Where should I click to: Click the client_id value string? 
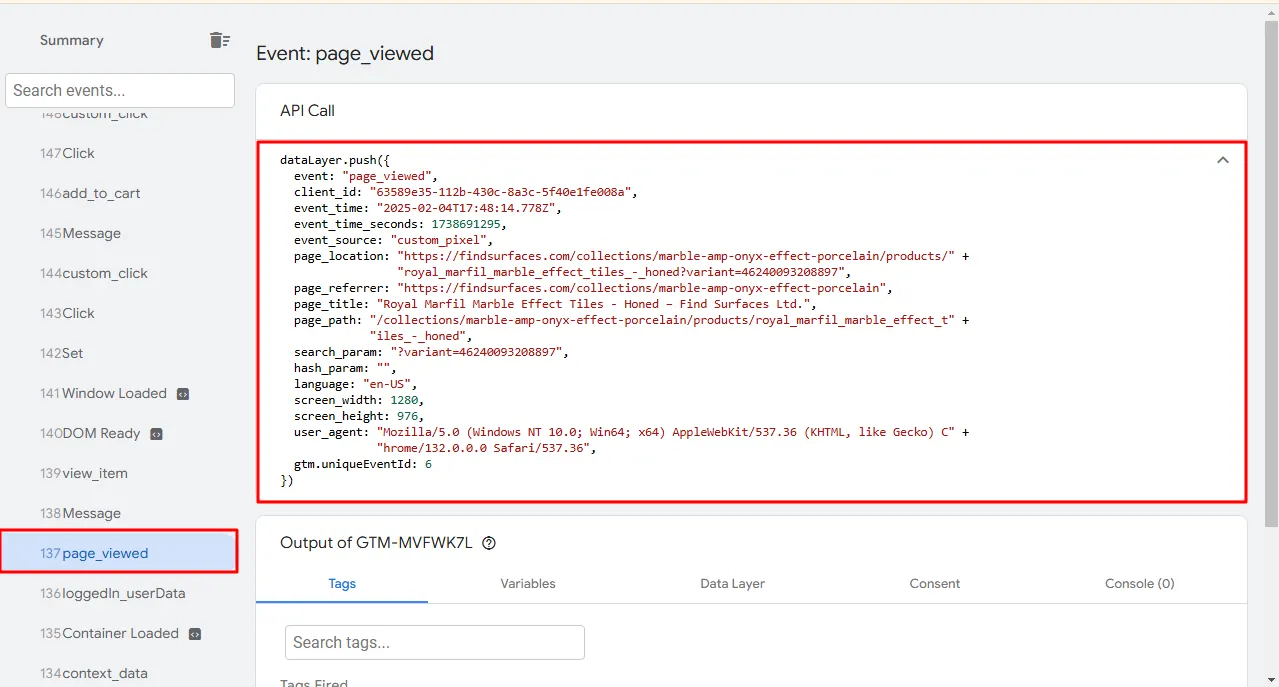coord(500,192)
